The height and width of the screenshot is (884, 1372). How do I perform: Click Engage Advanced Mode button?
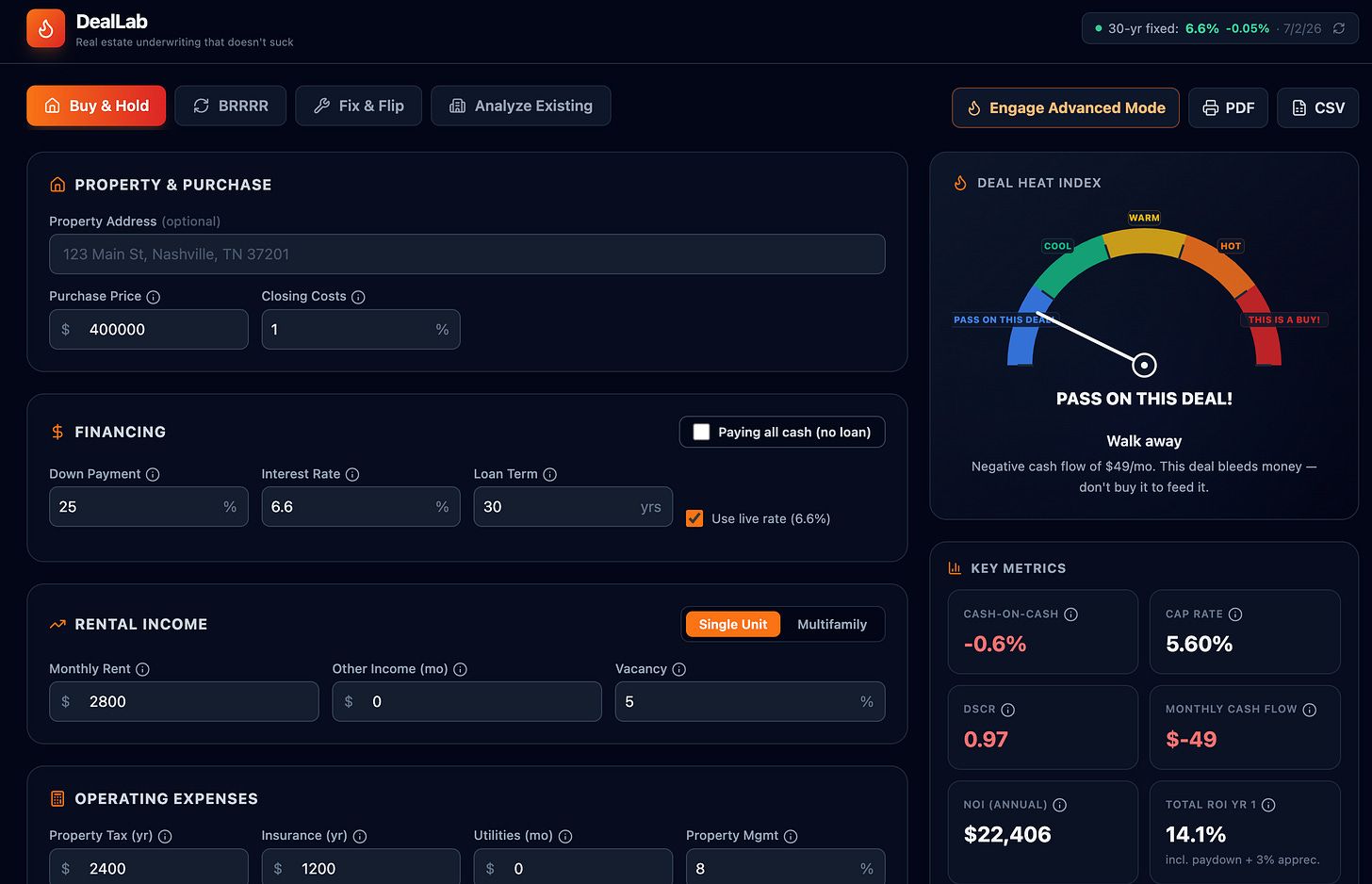[x=1066, y=107]
